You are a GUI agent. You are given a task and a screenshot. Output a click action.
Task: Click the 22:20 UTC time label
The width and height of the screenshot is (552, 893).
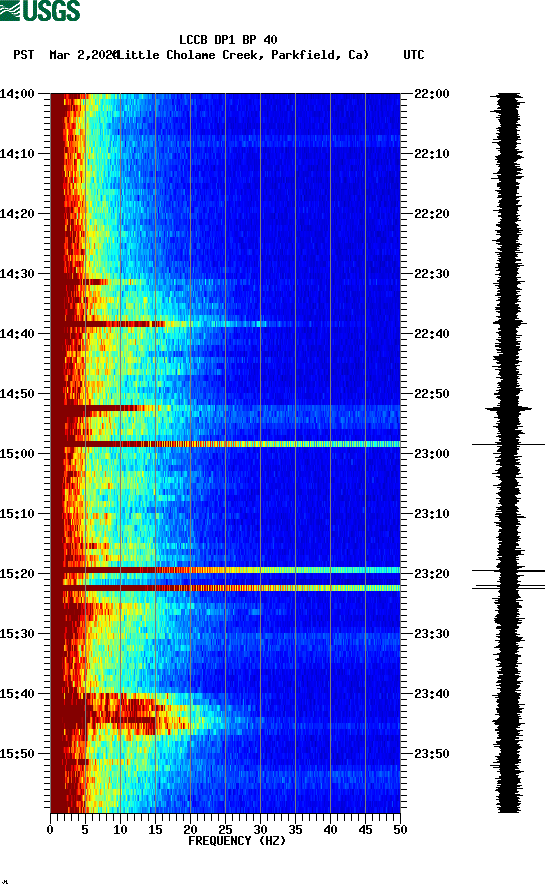pos(432,214)
